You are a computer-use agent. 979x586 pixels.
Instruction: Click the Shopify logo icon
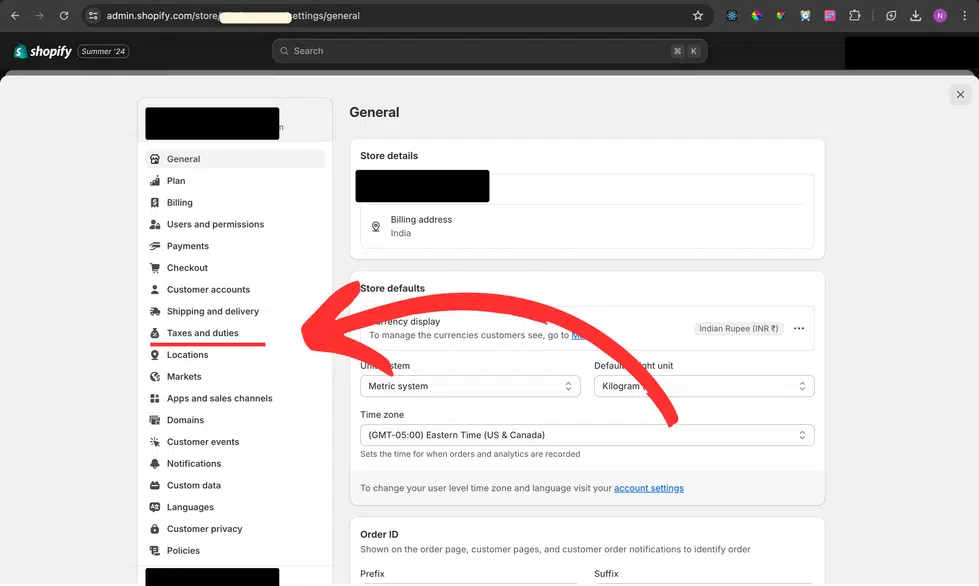tap(18, 50)
